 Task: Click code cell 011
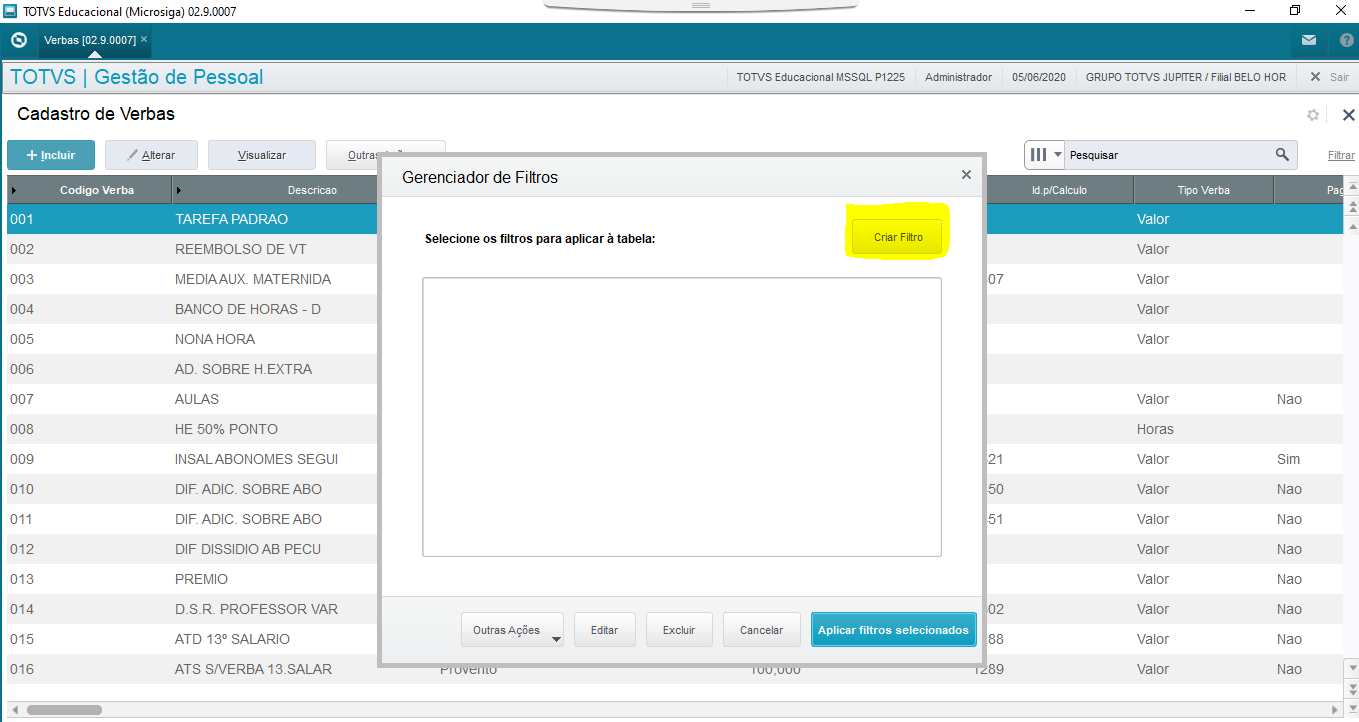pos(22,519)
